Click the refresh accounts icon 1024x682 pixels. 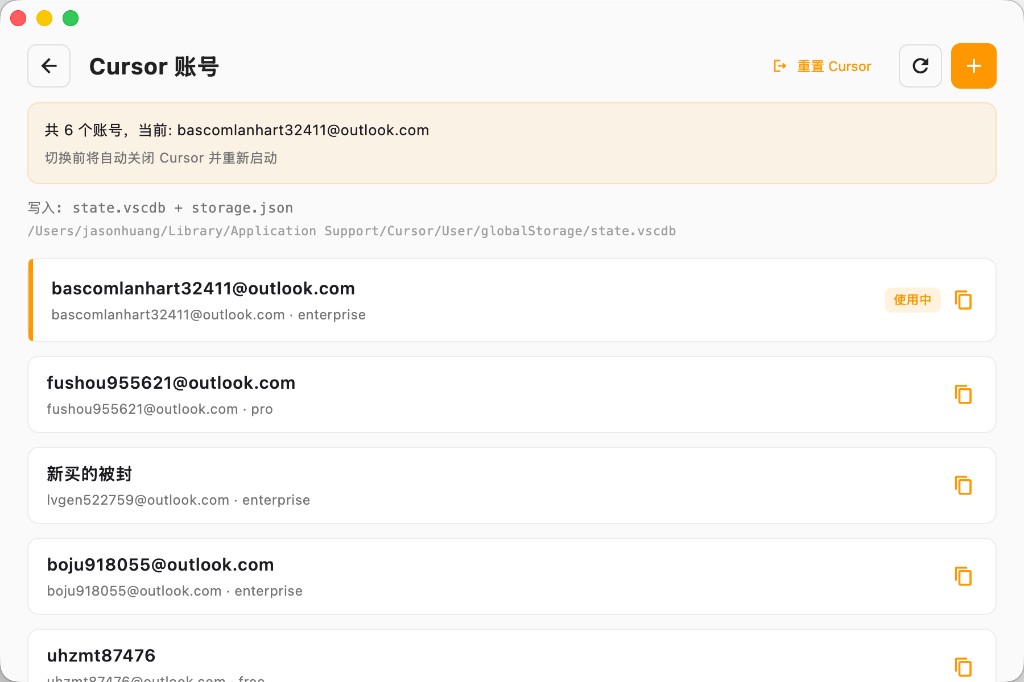920,66
